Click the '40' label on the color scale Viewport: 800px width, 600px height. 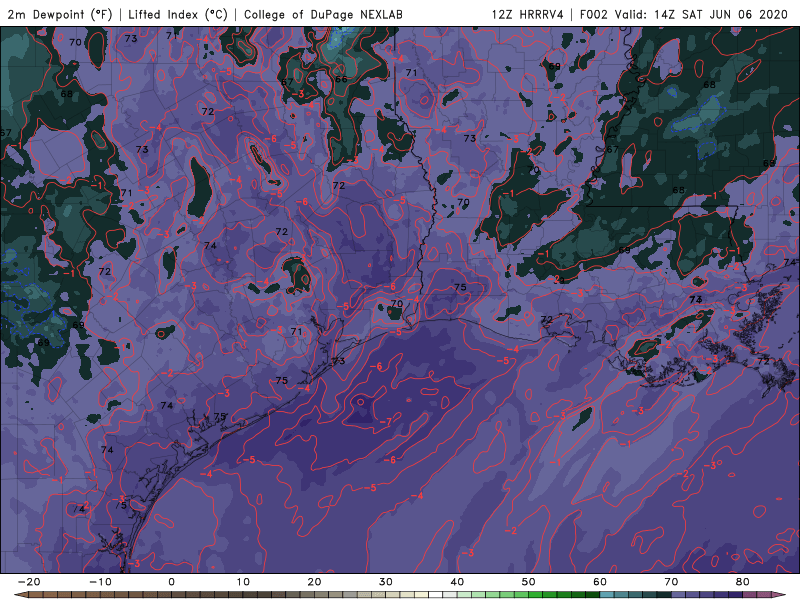(x=457, y=582)
